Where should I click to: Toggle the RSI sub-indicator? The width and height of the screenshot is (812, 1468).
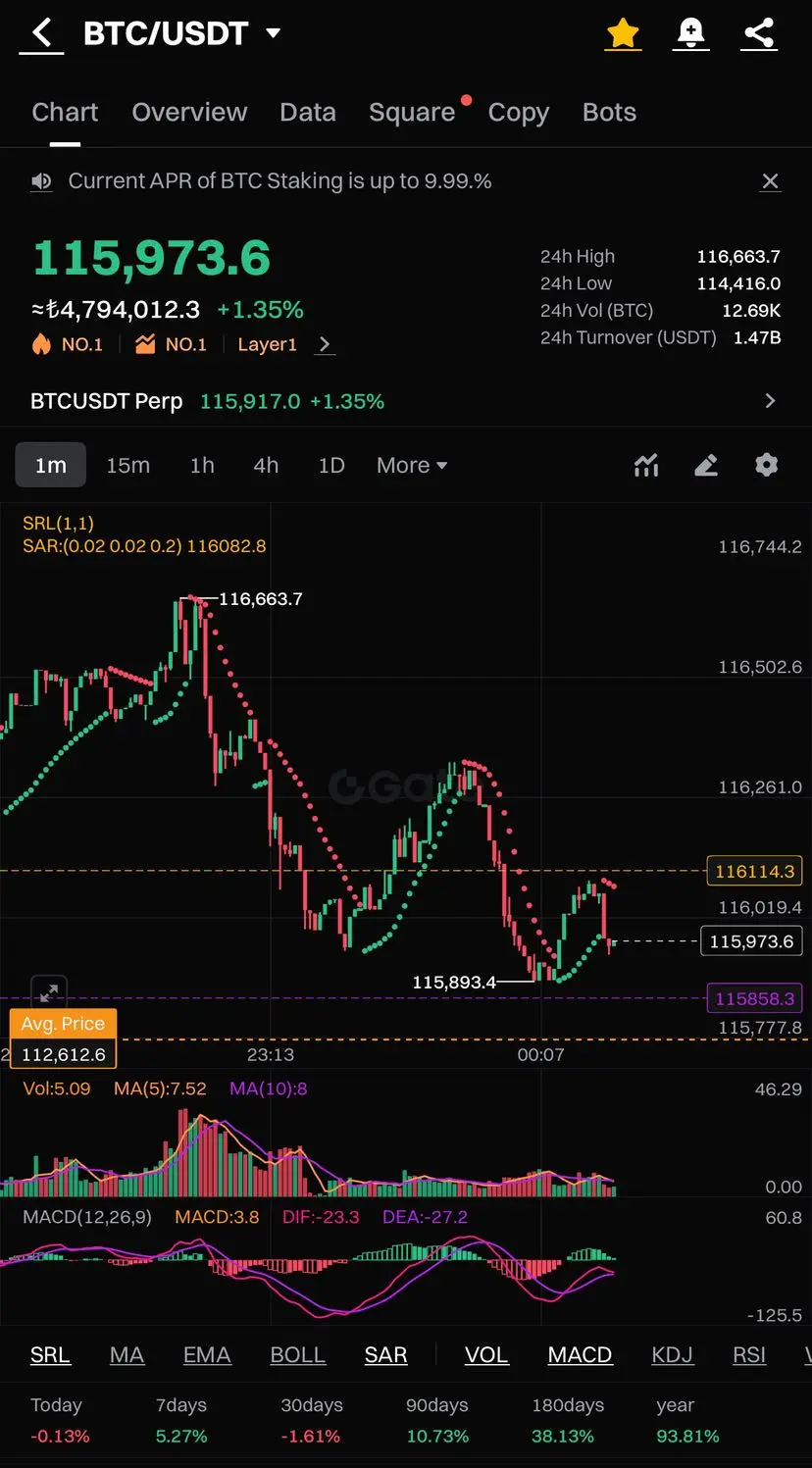coord(749,1355)
